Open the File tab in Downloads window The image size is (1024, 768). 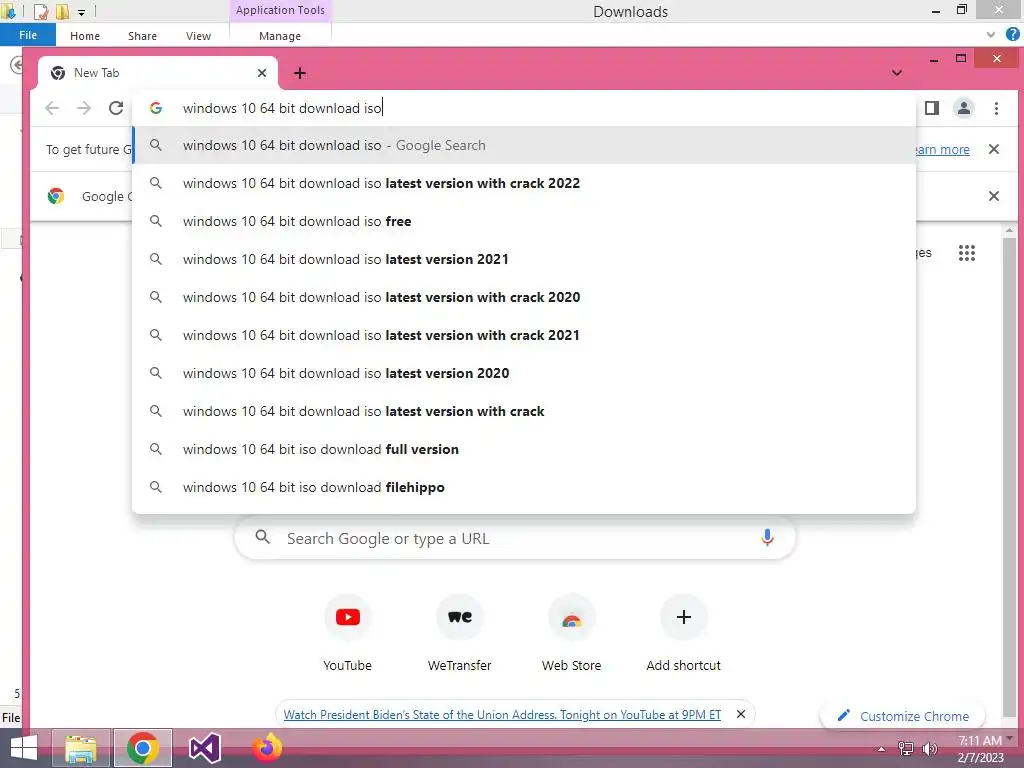coord(28,35)
